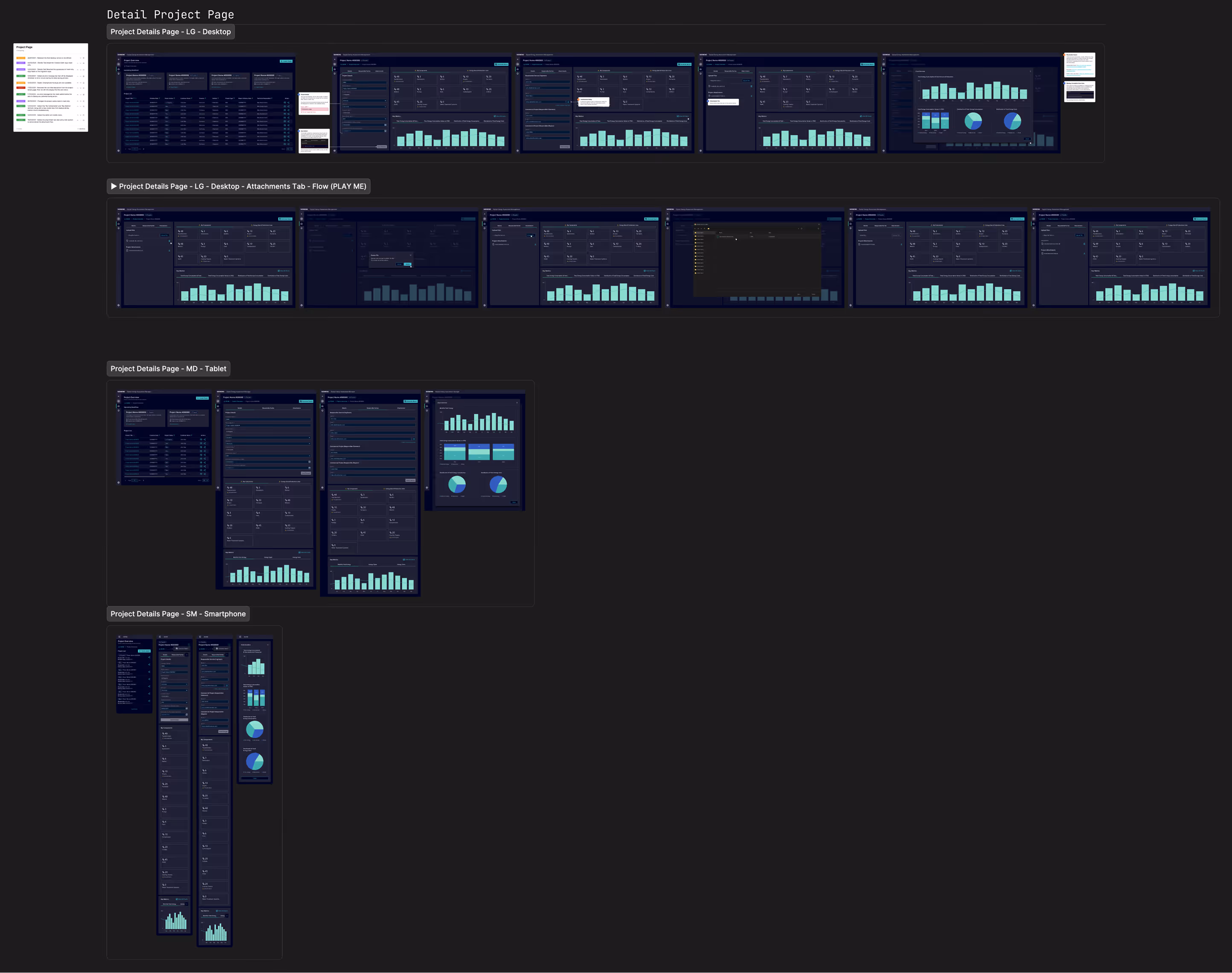Image resolution: width=1232 pixels, height=973 pixels.
Task: Click blue pie chart in tablet chart frame
Action: [498, 484]
